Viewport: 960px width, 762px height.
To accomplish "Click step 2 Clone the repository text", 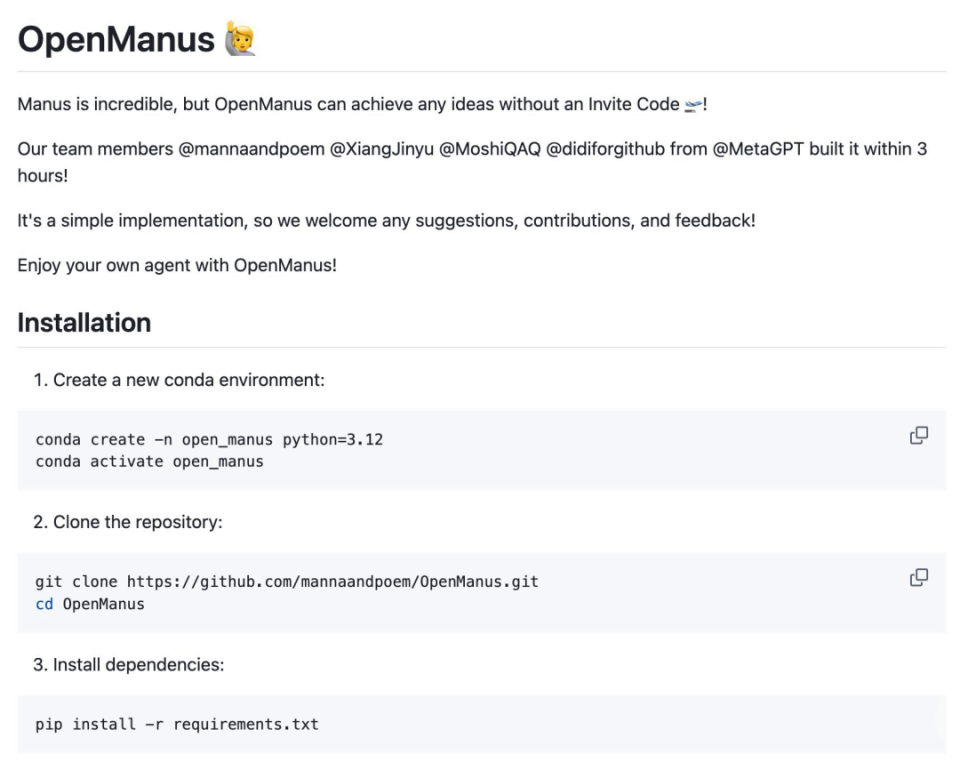I will [x=128, y=522].
